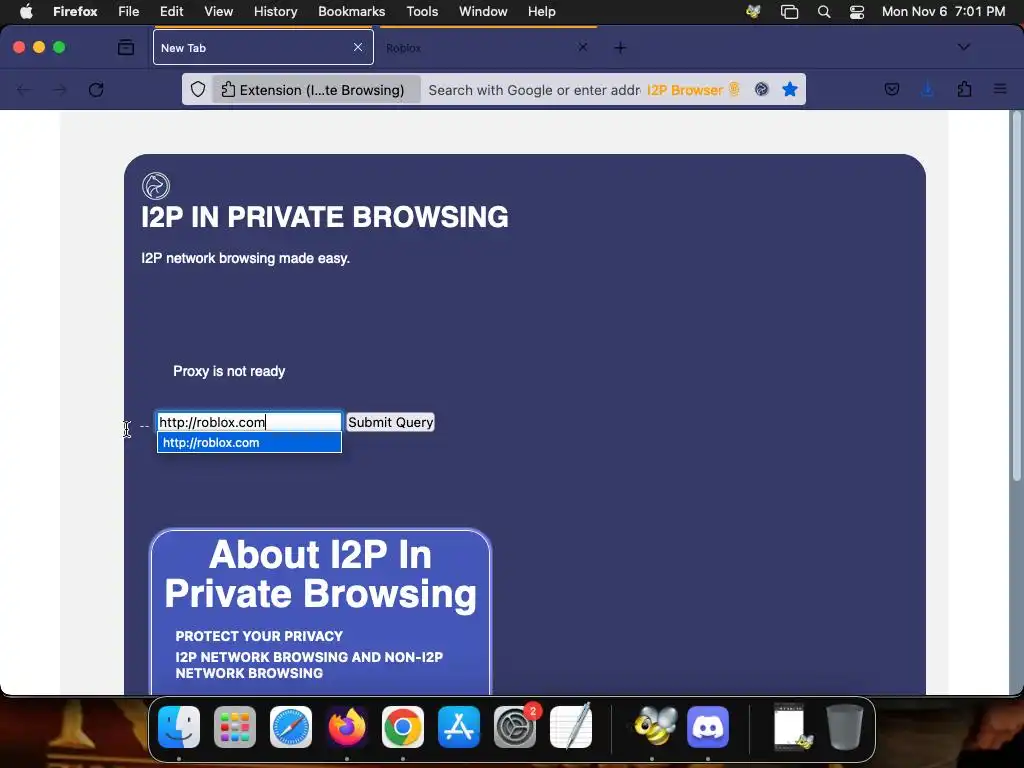Viewport: 1024px width, 768px height.
Task: Open the History menu
Action: point(276,12)
